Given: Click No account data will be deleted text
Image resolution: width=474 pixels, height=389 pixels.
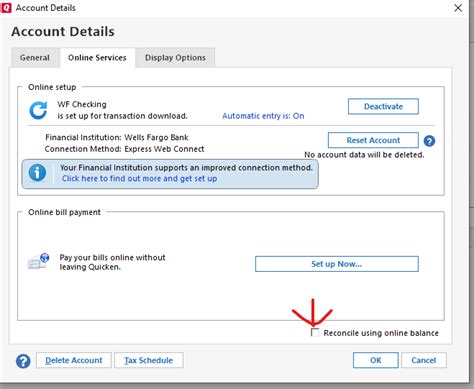Looking at the screenshot, I should click(364, 155).
